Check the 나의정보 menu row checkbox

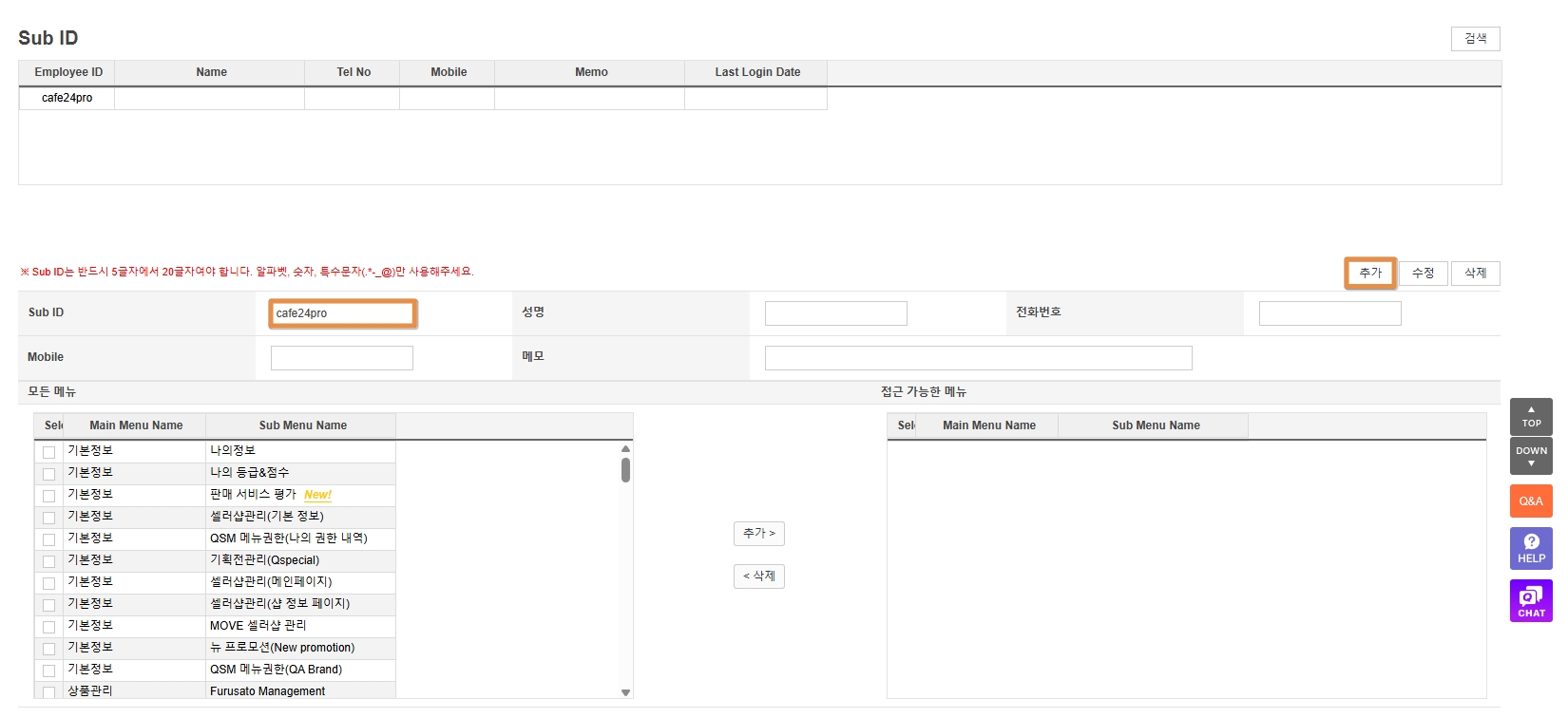pyautogui.click(x=48, y=452)
